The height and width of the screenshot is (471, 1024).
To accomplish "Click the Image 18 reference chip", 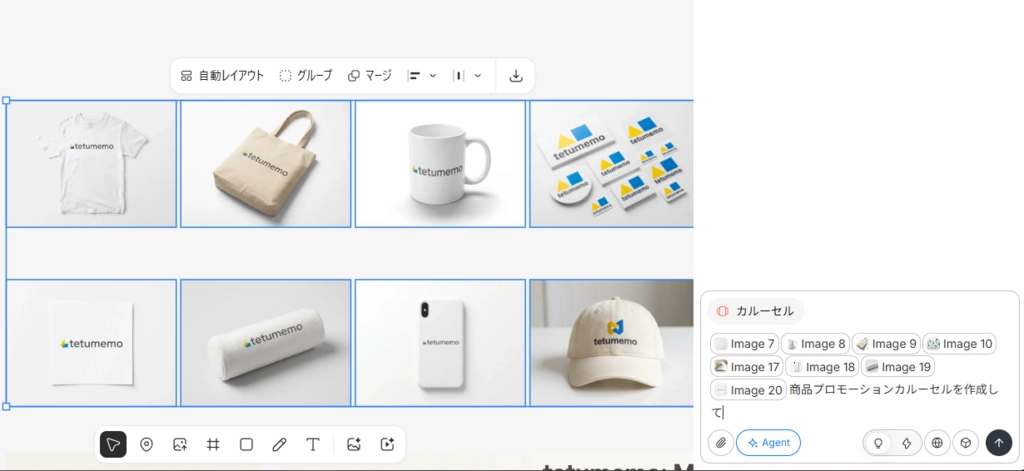I will point(822,367).
